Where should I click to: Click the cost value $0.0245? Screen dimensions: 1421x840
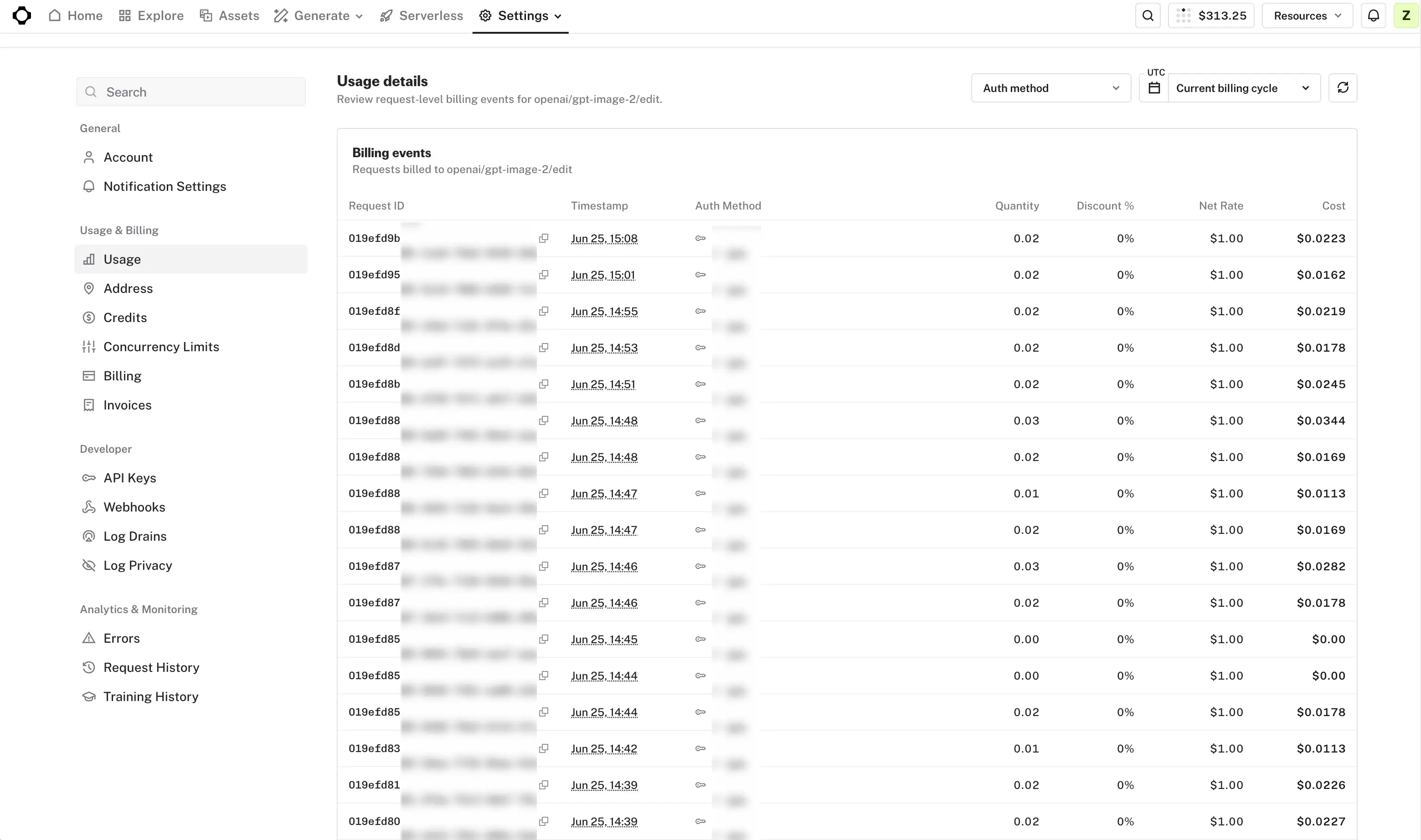pos(1321,384)
